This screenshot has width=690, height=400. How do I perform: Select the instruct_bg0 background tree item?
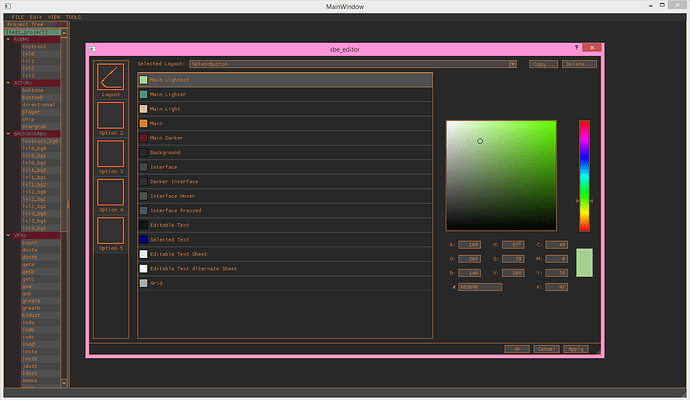point(40,141)
